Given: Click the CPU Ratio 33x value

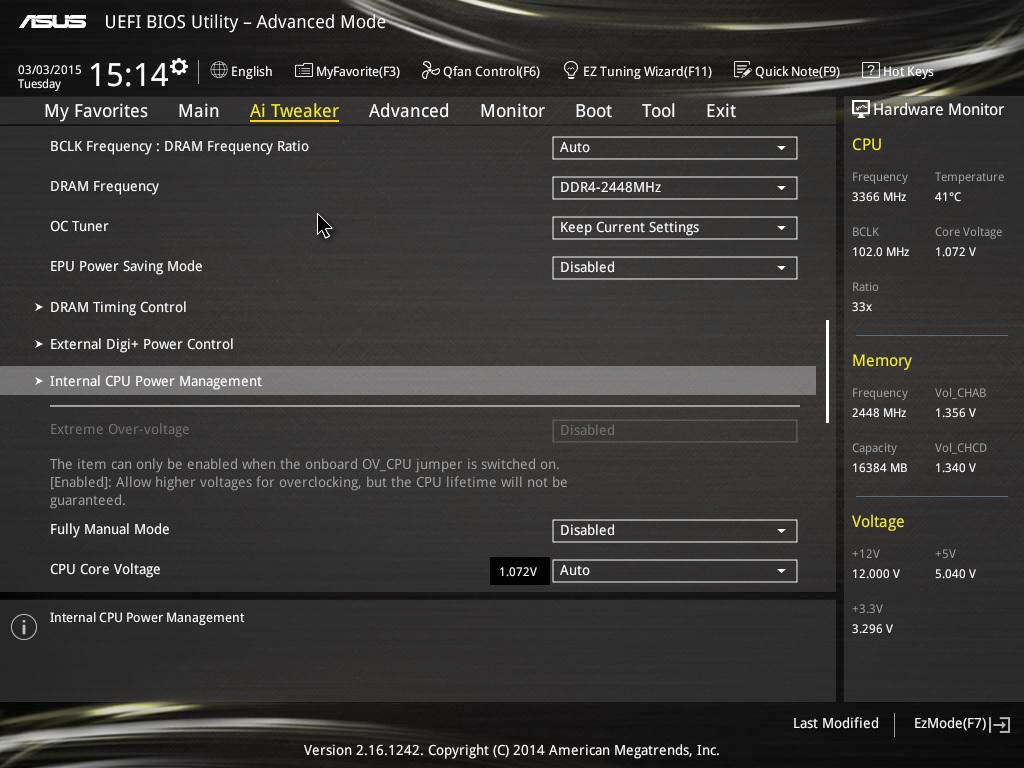Looking at the screenshot, I should pos(862,306).
